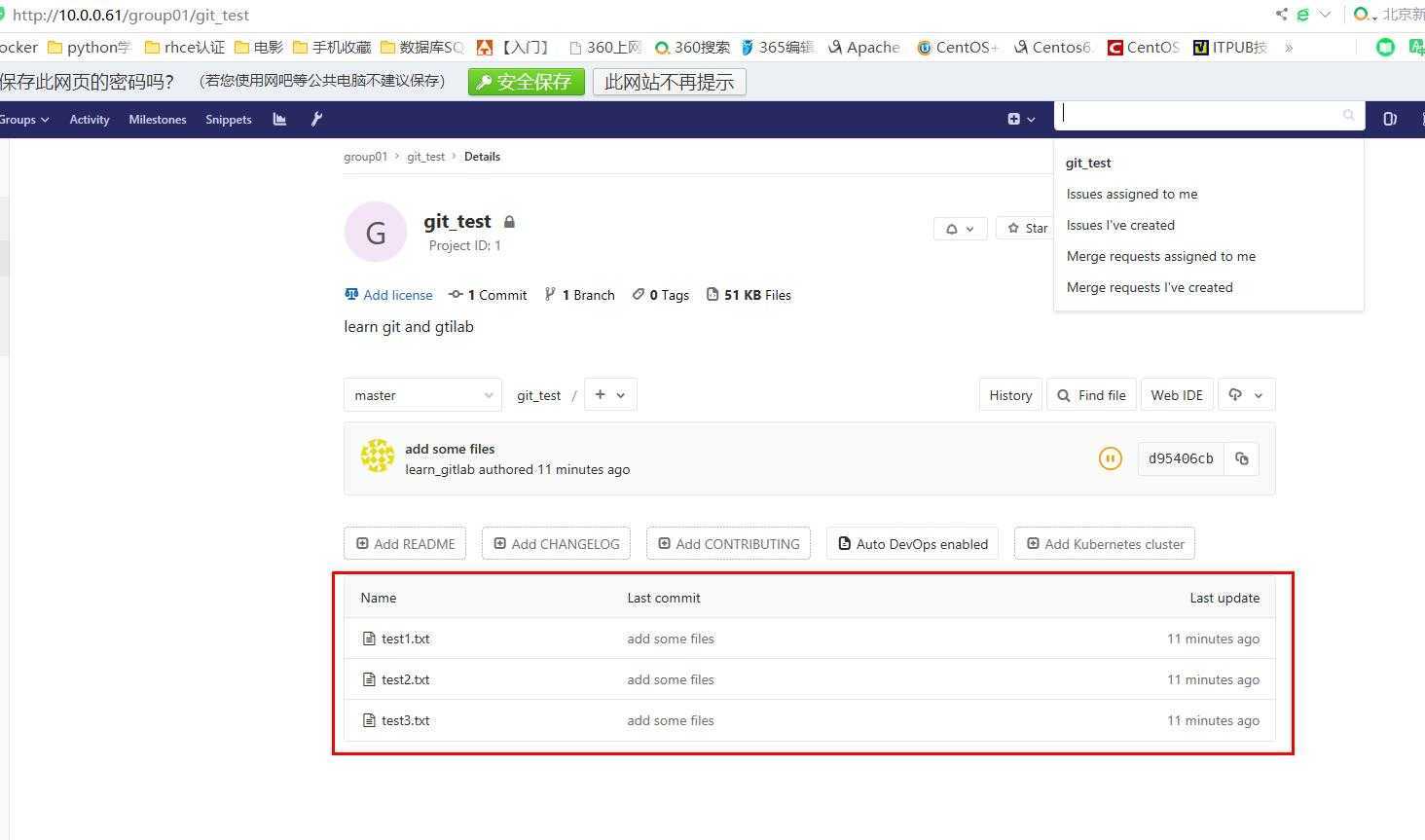
Task: Open the 数据库SQ bookmark folder
Action: click(421, 47)
